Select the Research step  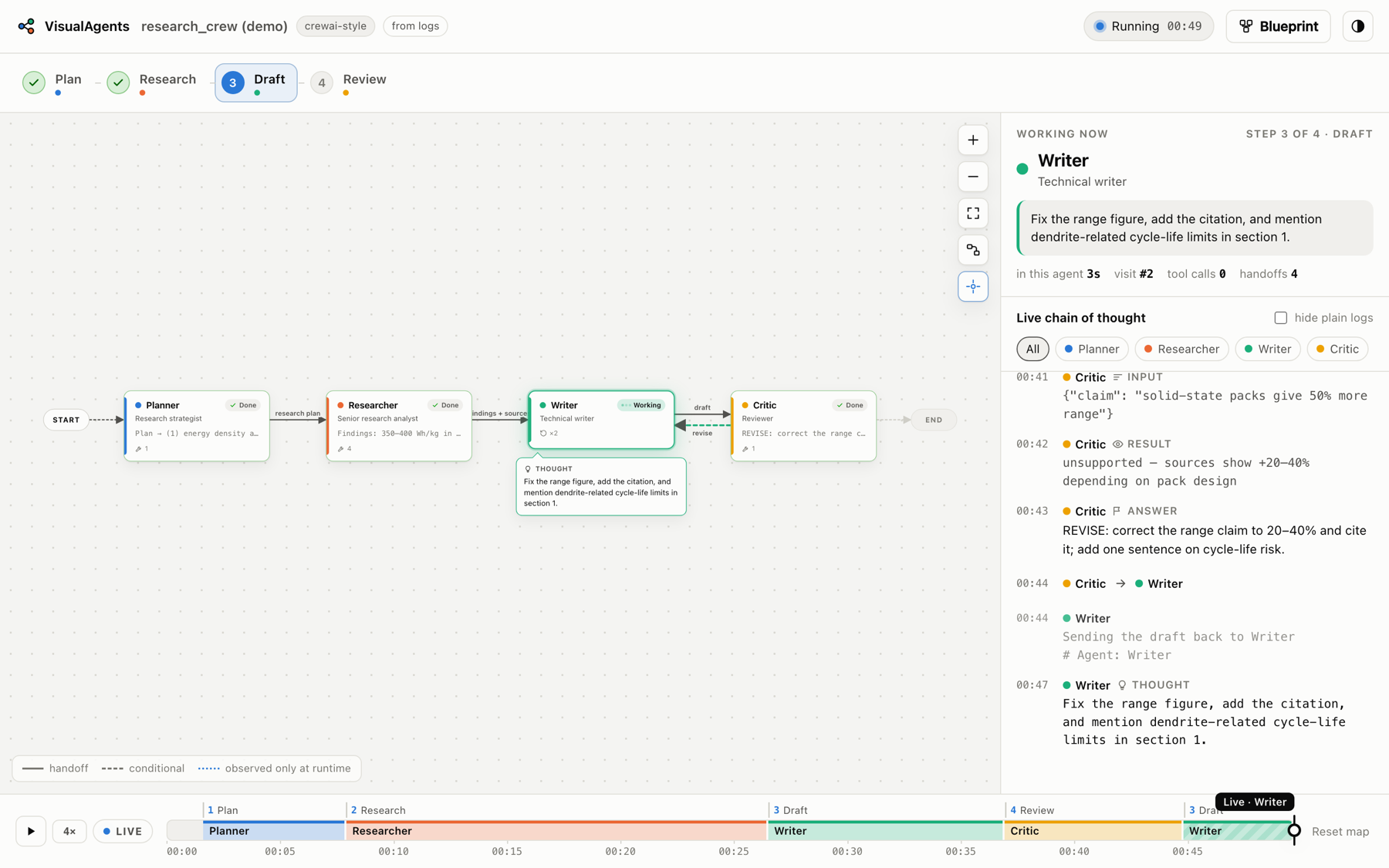point(152,82)
